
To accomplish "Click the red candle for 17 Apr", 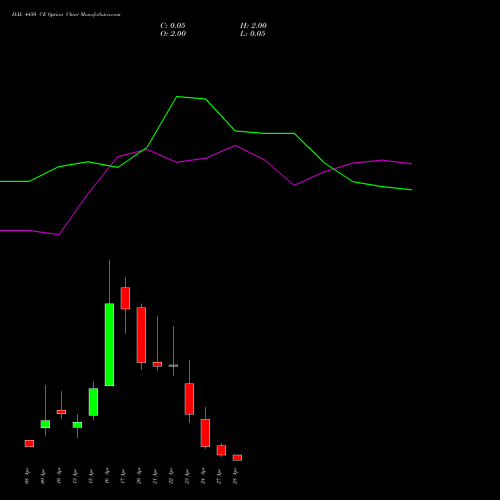I will 125,298.
